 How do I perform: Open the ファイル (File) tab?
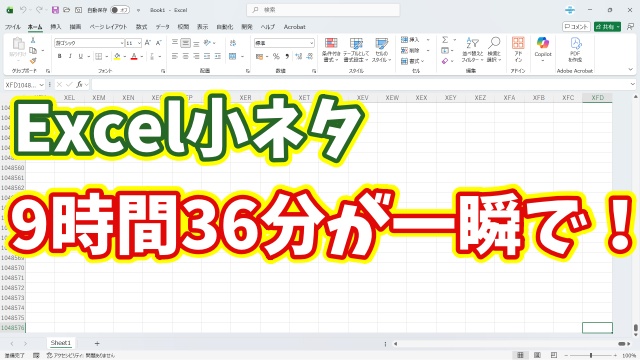[x=13, y=27]
